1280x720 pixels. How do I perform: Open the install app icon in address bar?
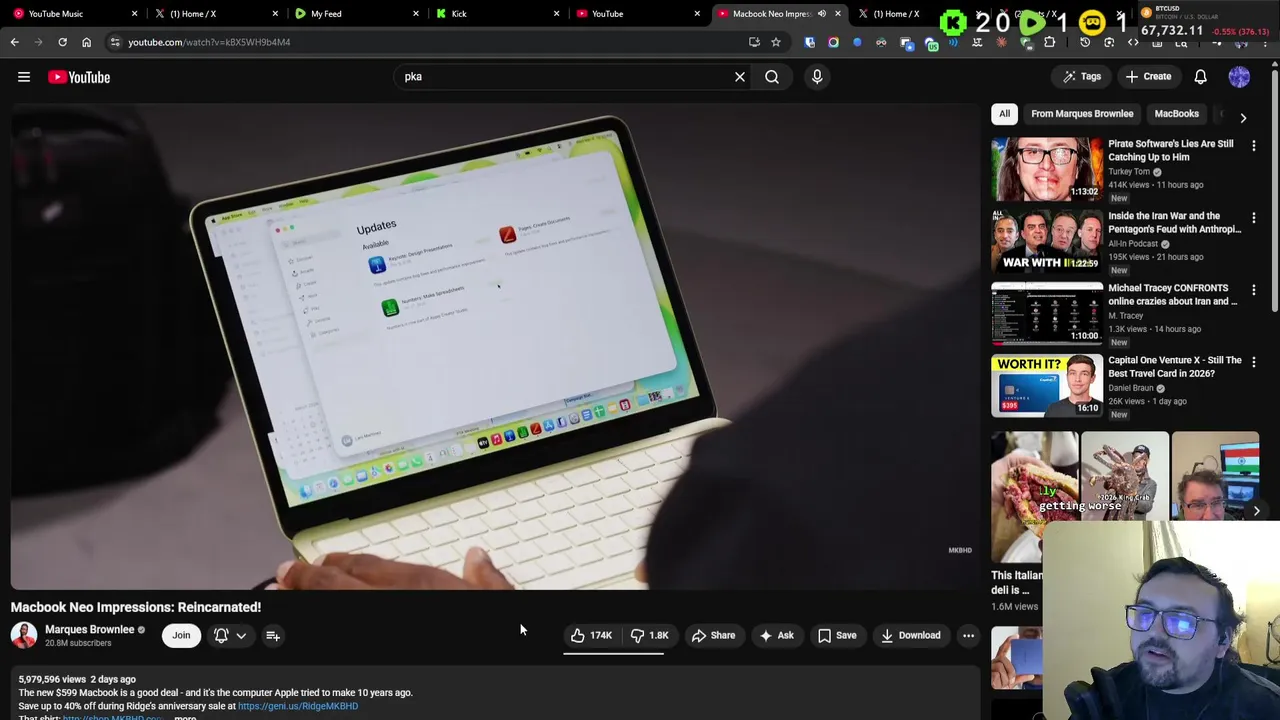coord(754,42)
